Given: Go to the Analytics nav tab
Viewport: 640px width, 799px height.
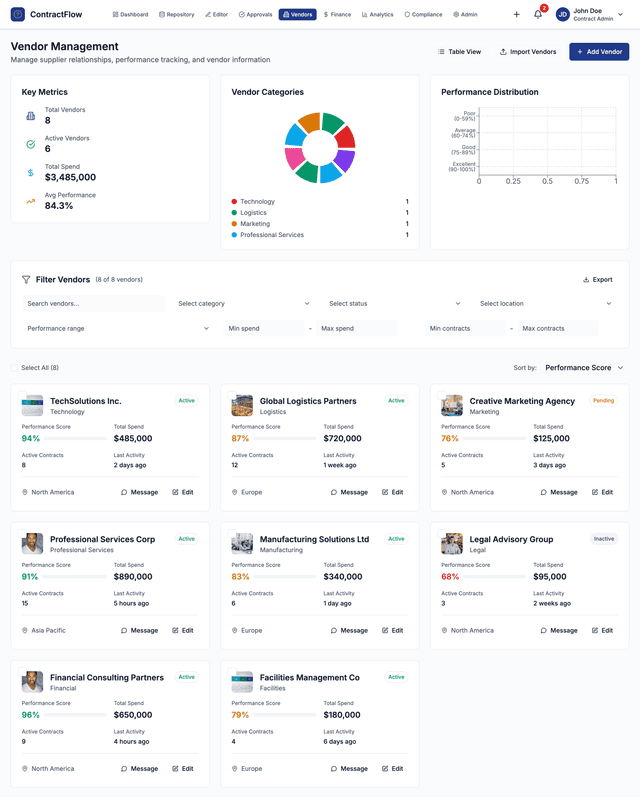Looking at the screenshot, I should point(377,15).
